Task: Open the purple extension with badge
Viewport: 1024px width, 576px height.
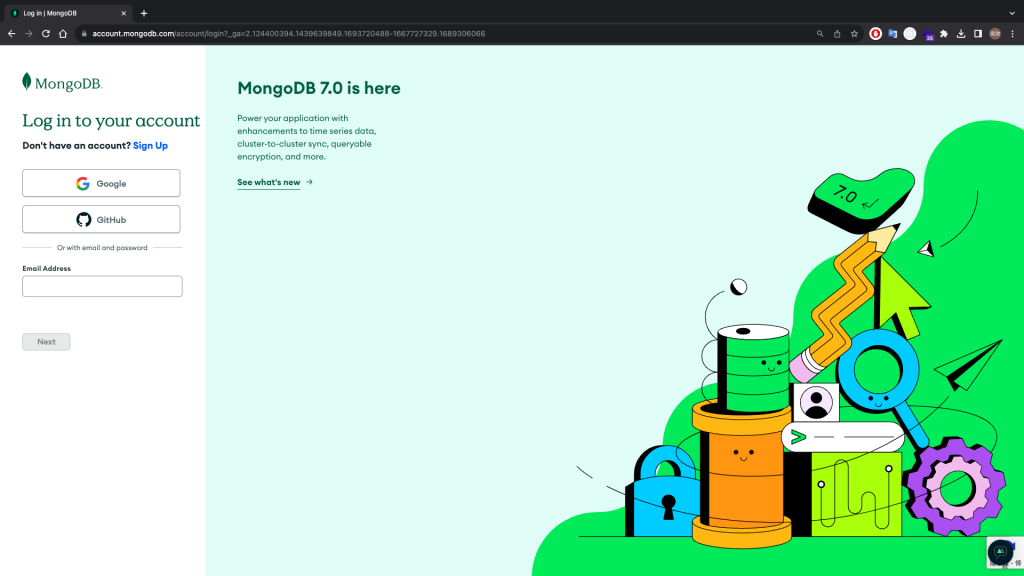Action: coord(927,35)
